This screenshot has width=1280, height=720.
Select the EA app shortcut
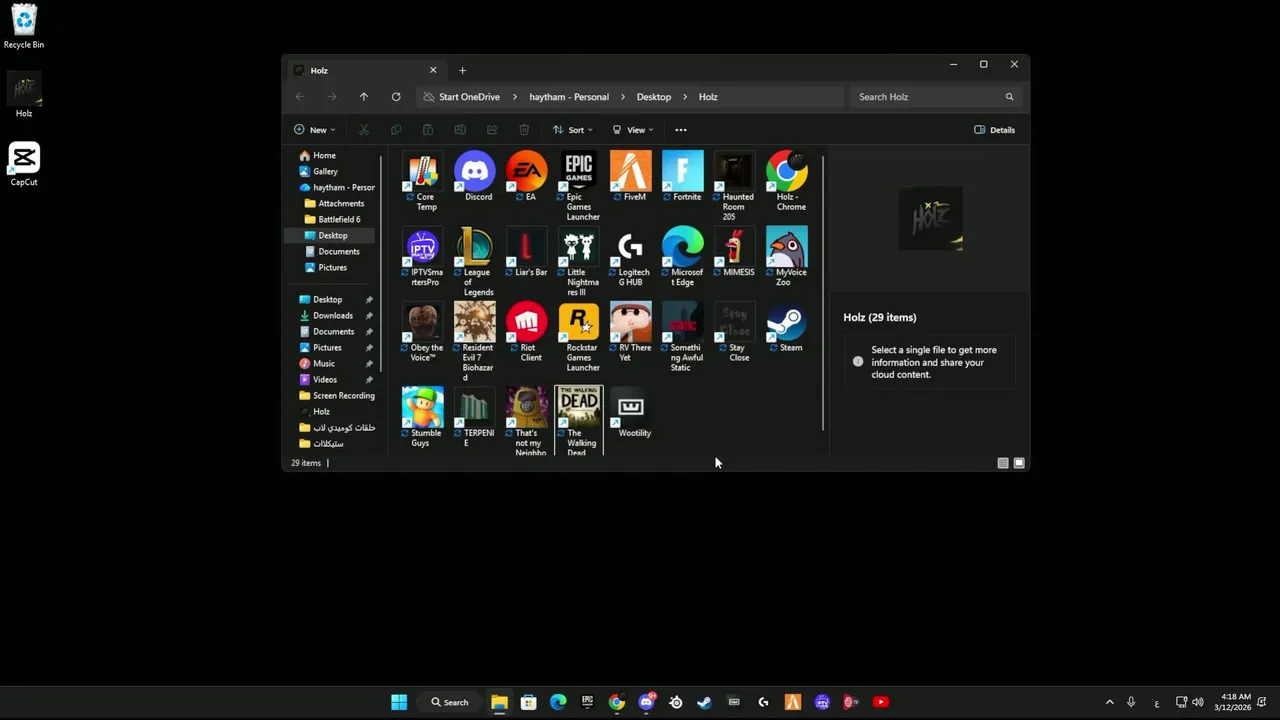pyautogui.click(x=527, y=177)
